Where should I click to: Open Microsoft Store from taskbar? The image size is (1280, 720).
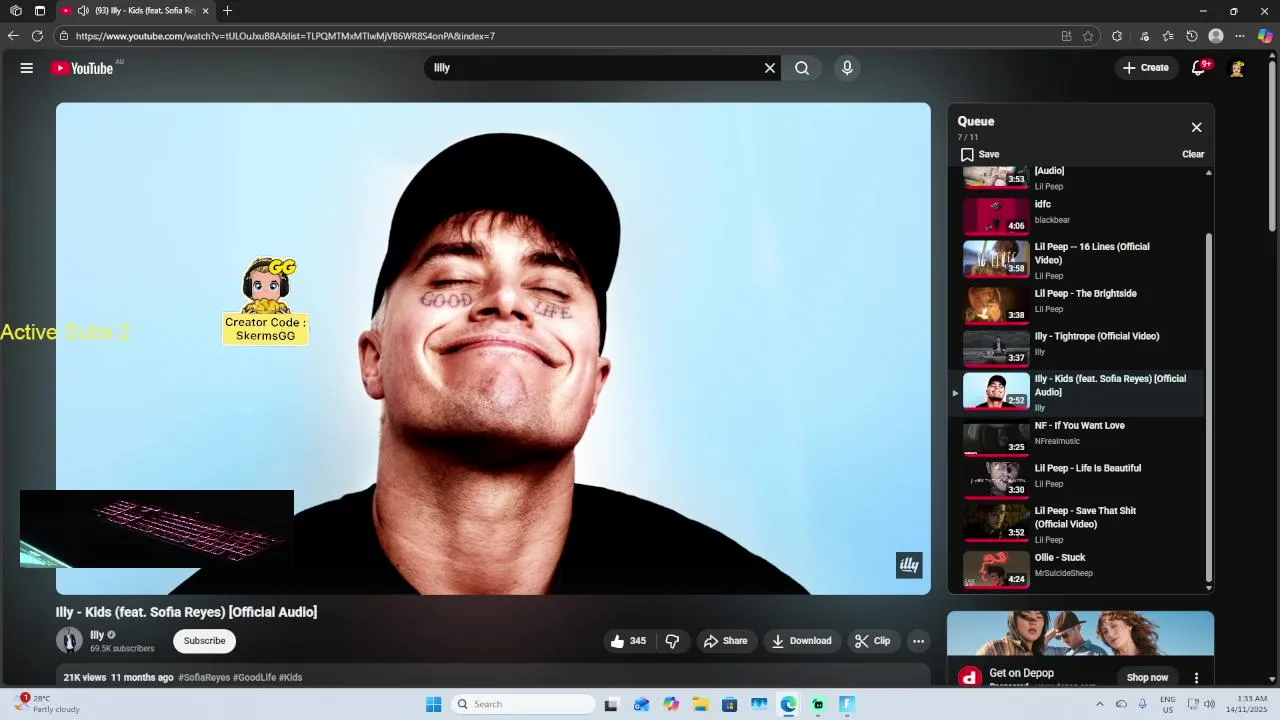(x=729, y=704)
